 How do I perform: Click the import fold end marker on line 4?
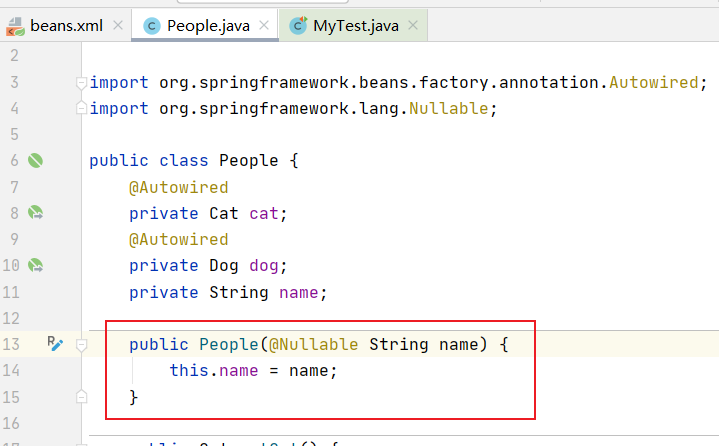82,109
